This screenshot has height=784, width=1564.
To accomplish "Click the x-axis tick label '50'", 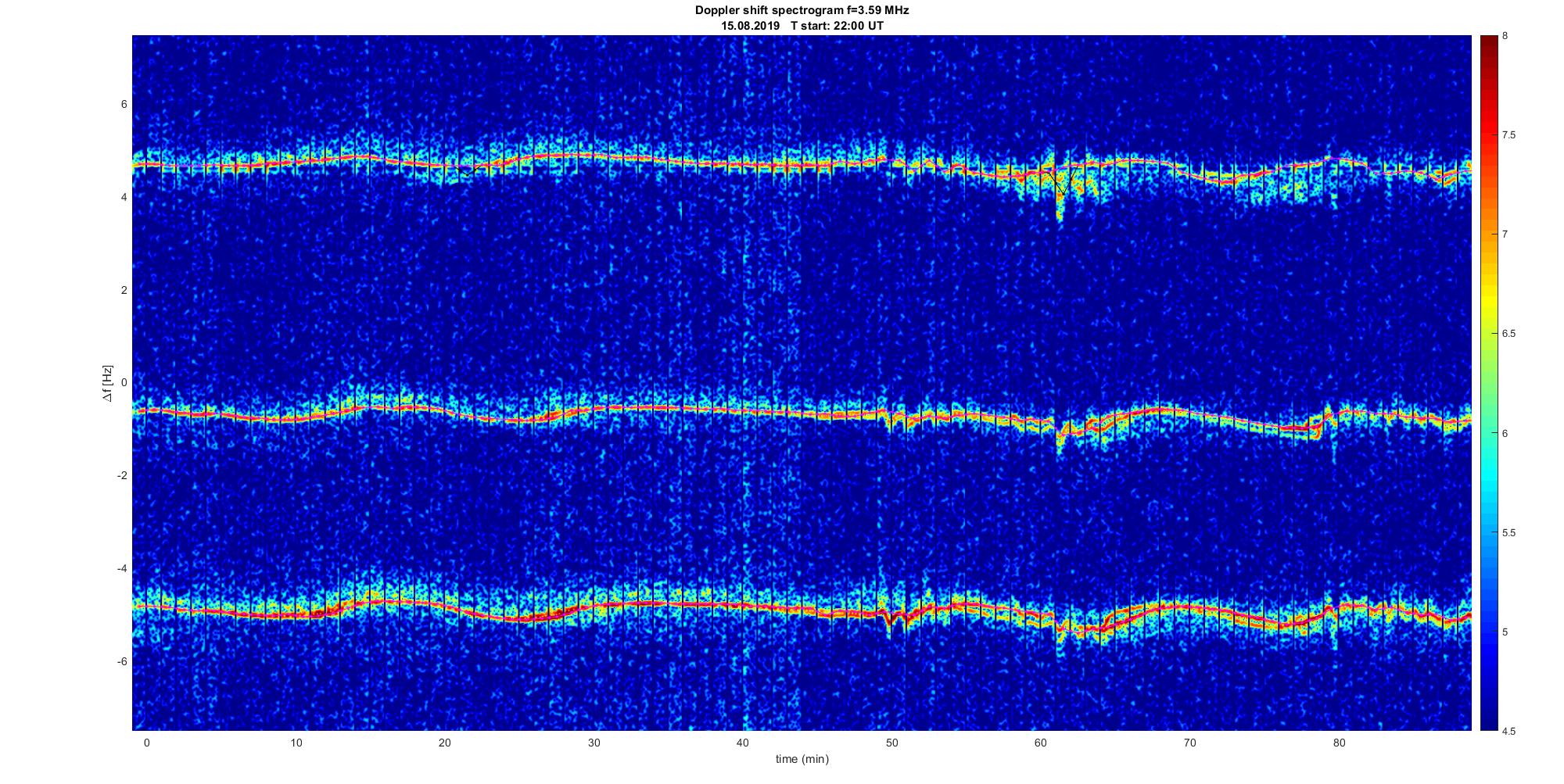I will [892, 743].
